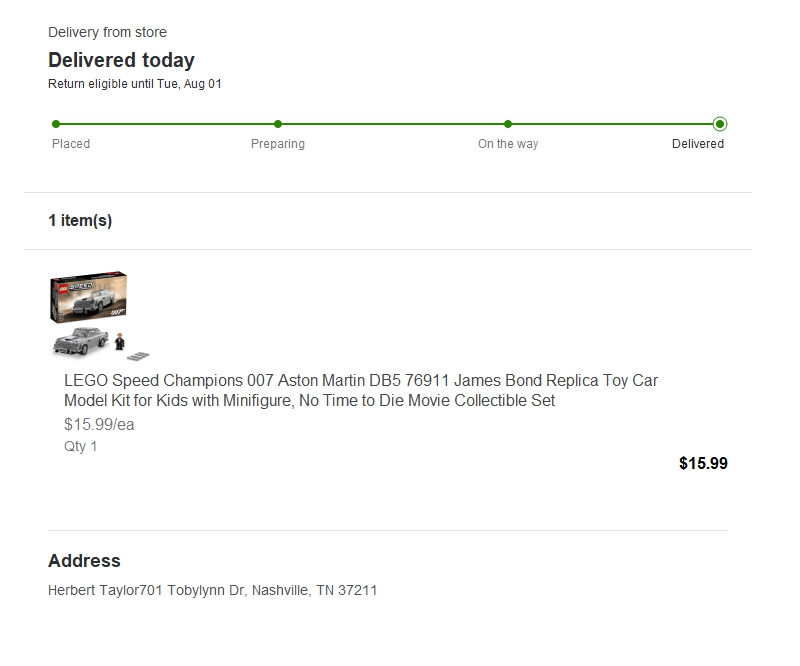The image size is (800, 666).
Task: Click the On the way progress dot
Action: pyautogui.click(x=508, y=124)
